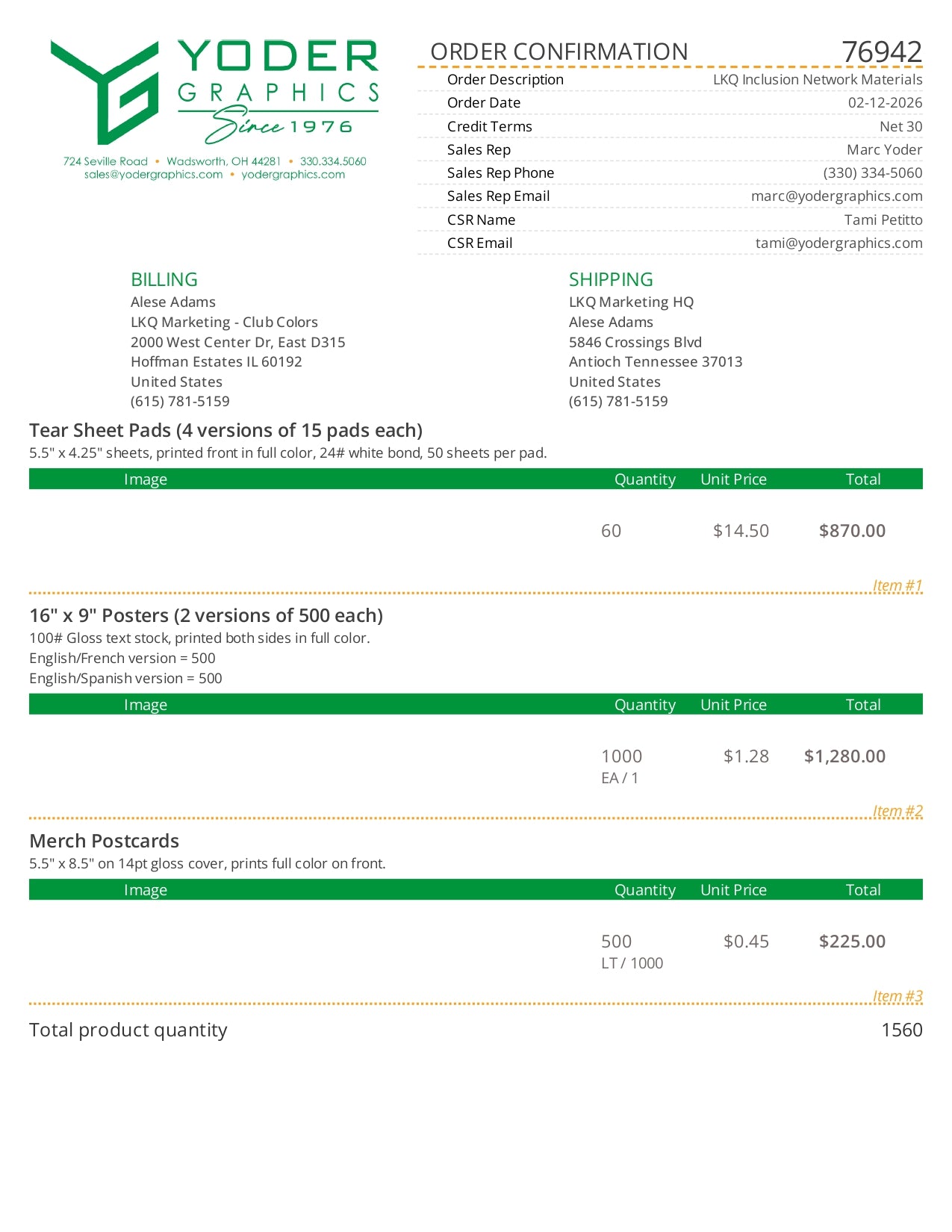Click the Tear Sheet Pads item title

(225, 431)
